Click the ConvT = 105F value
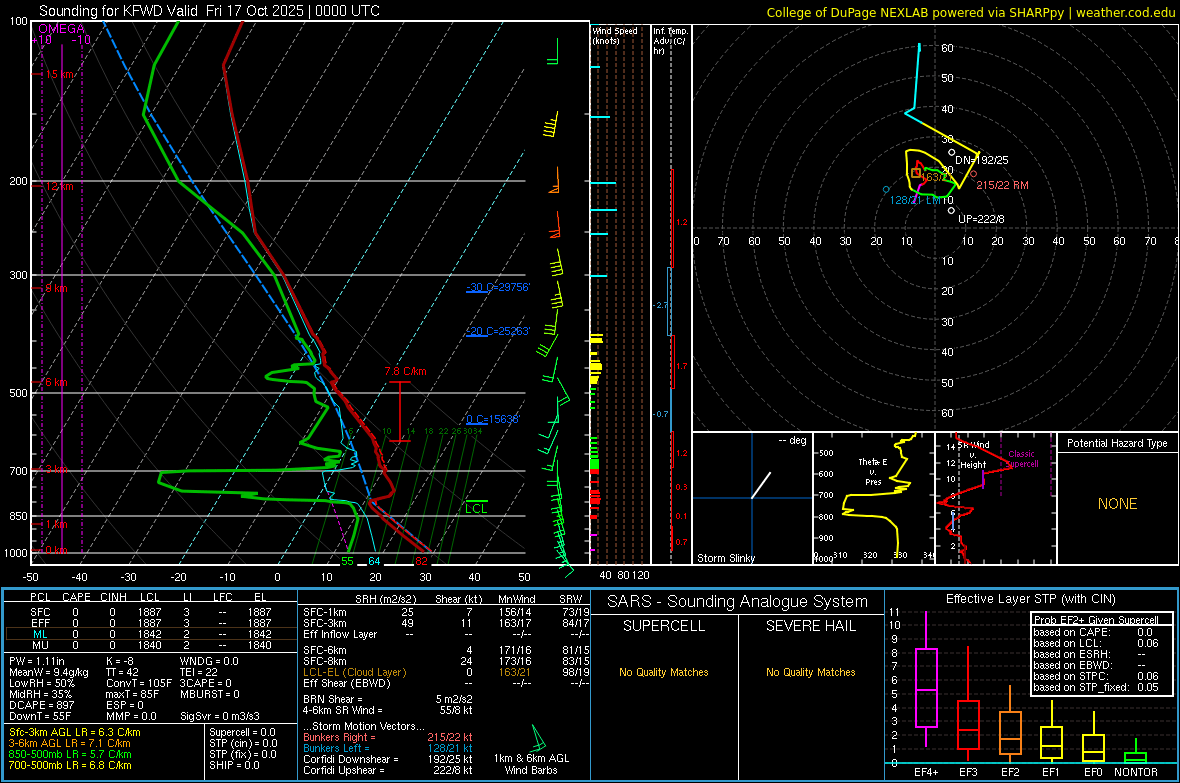Viewport: 1180px width, 783px height. (x=139, y=684)
